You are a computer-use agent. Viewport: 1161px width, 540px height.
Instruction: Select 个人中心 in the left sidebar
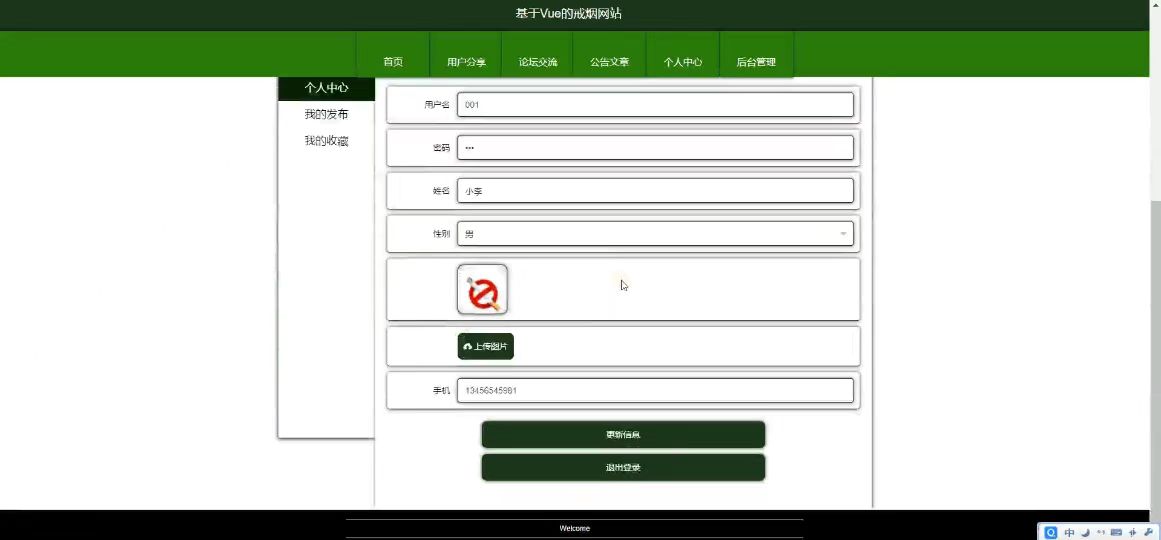click(327, 87)
